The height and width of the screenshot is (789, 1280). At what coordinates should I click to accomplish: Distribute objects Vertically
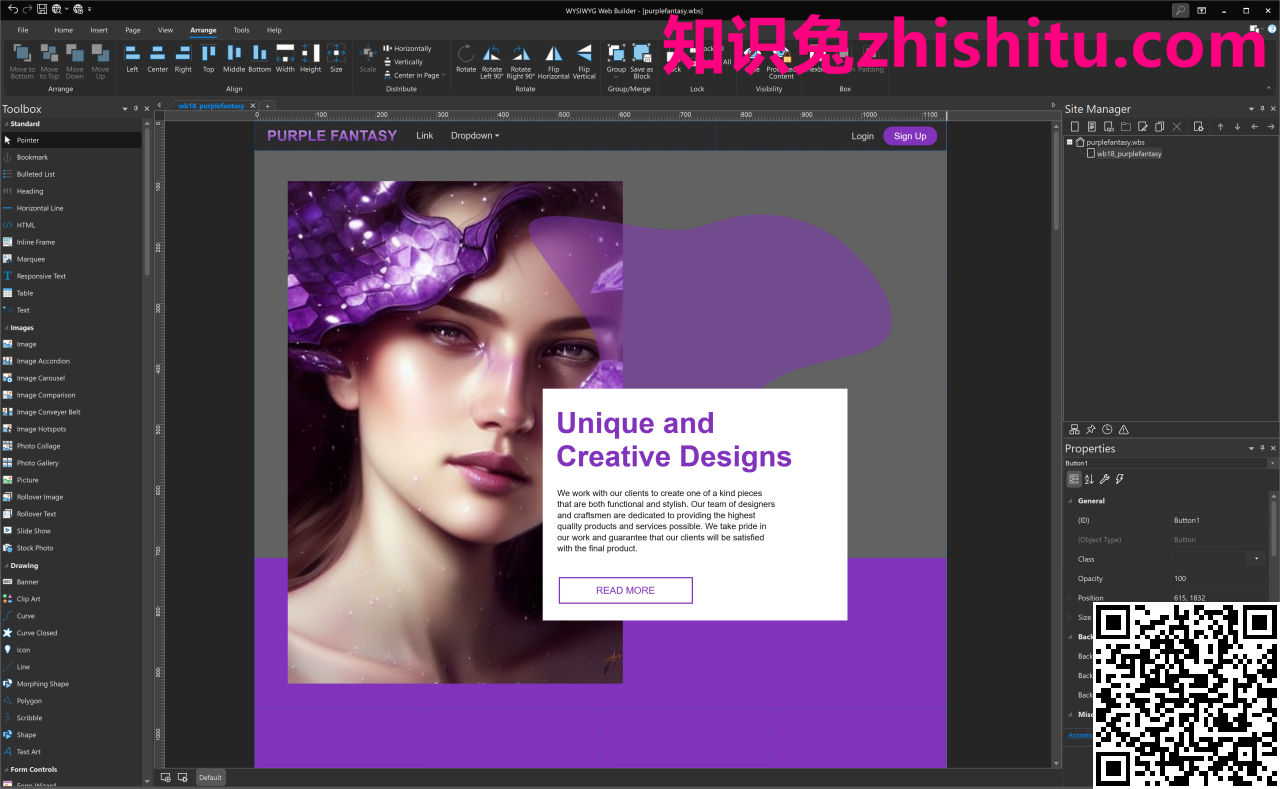[403, 62]
